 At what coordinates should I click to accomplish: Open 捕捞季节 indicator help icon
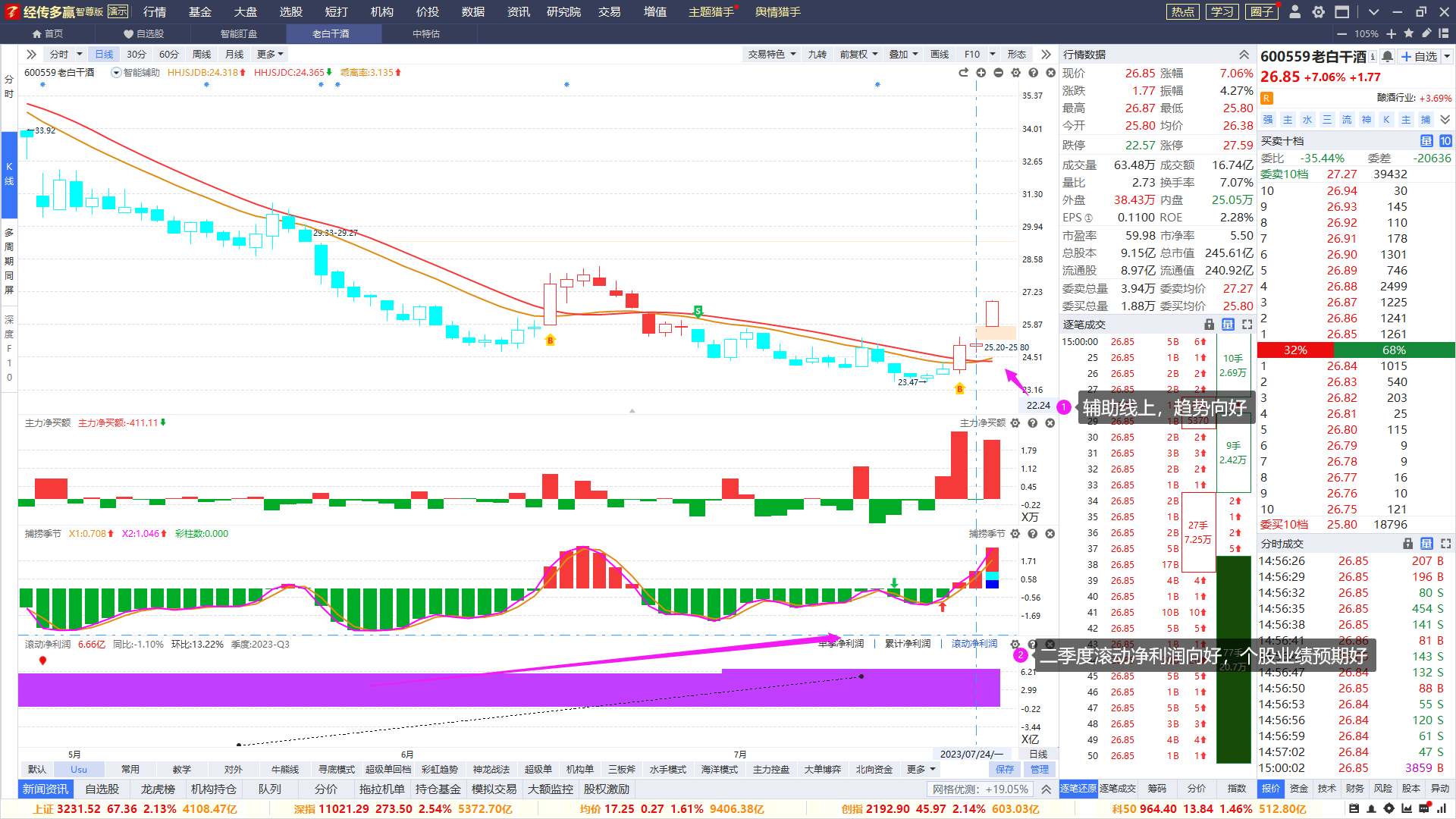pos(1033,534)
